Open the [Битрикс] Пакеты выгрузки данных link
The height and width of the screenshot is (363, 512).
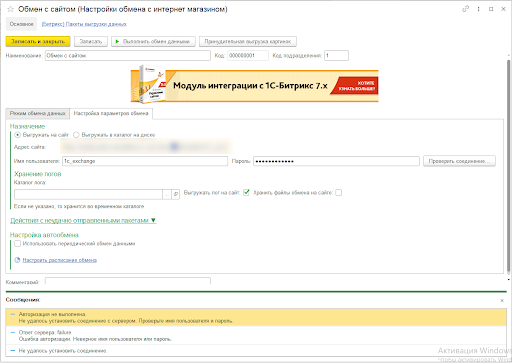[84, 24]
